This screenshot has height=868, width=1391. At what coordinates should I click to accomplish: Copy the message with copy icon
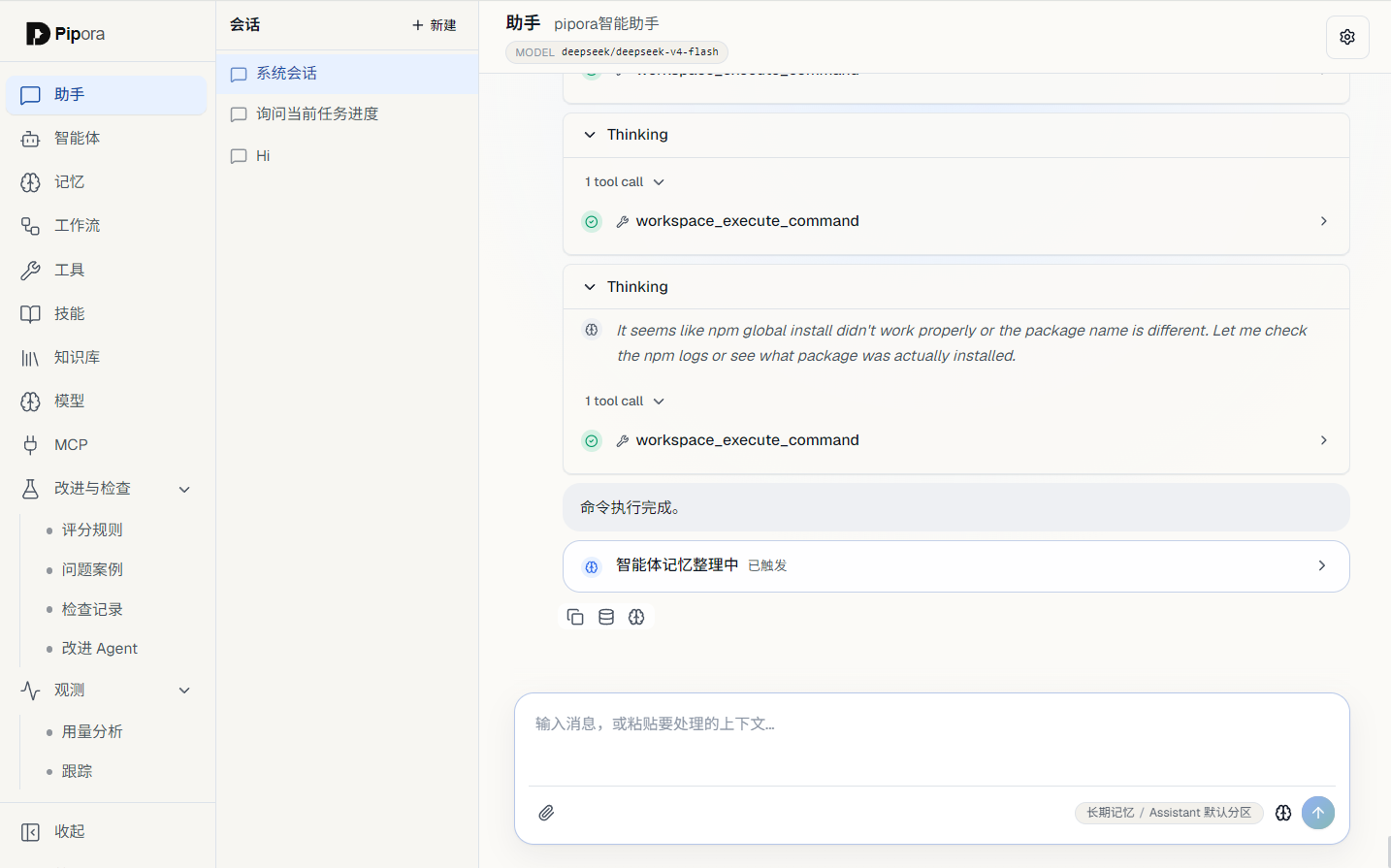click(575, 617)
